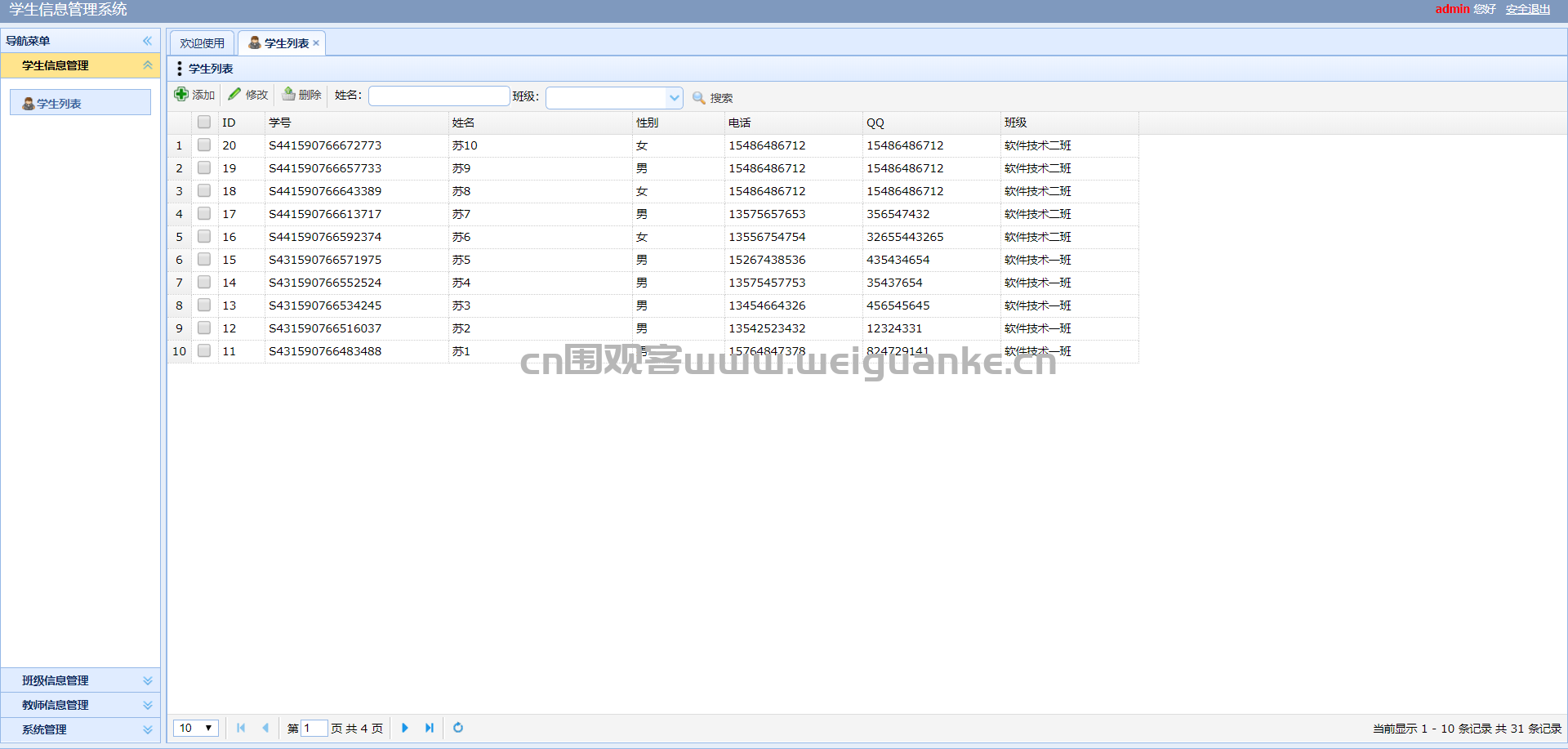
Task: Collapse the navigation menu panel (导航菜单)
Action: [x=148, y=41]
